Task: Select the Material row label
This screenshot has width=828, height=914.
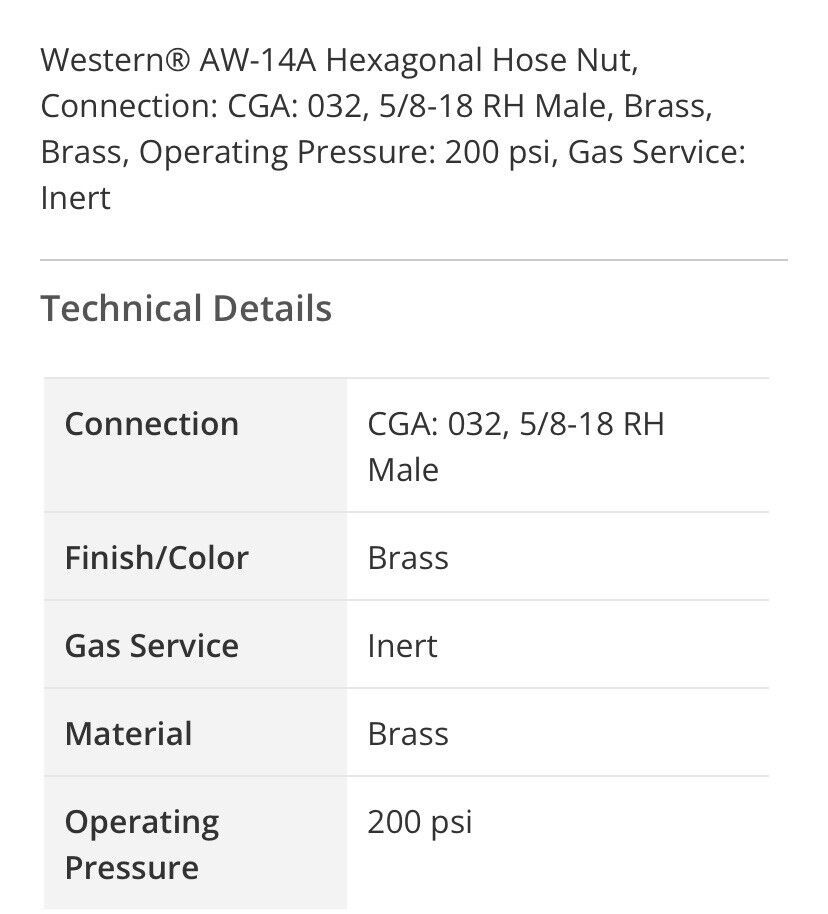Action: pos(128,734)
